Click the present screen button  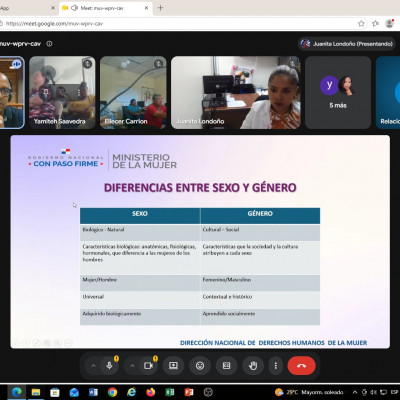click(173, 366)
